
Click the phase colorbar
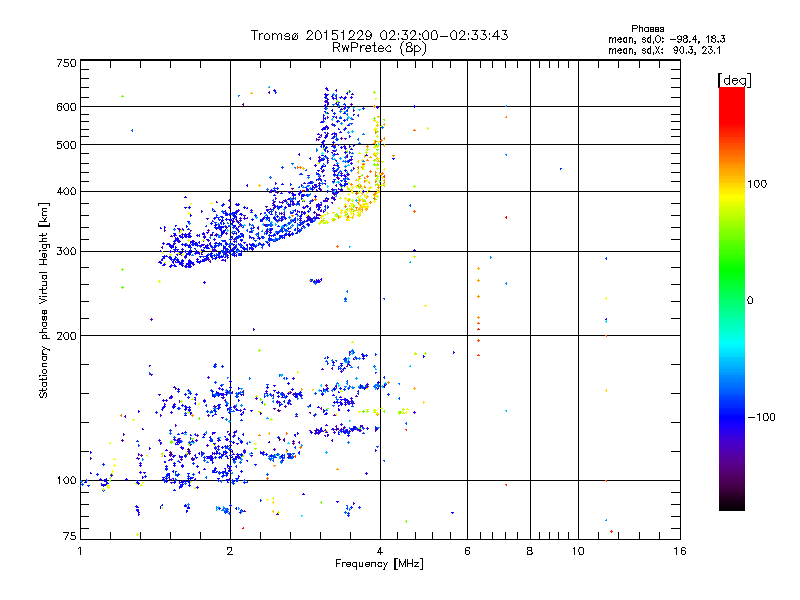pyautogui.click(x=732, y=298)
